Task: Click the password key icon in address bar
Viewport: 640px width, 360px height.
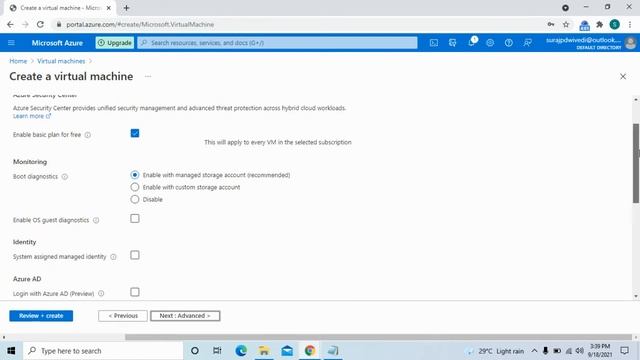Action: 551,24
